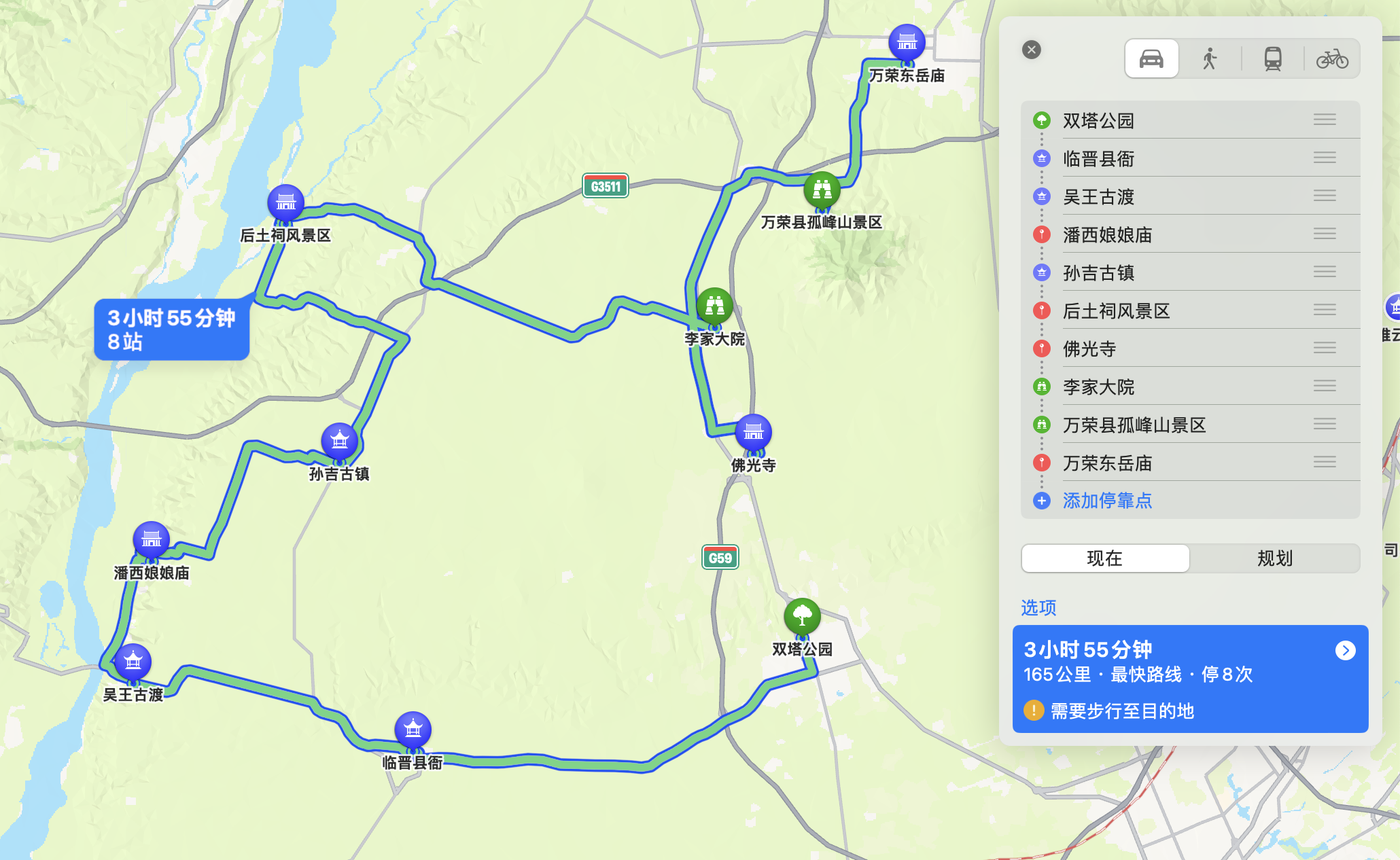Screen dimensions: 1400x860
Task: Select 双塔公园 stop in the list
Action: tap(1190, 120)
